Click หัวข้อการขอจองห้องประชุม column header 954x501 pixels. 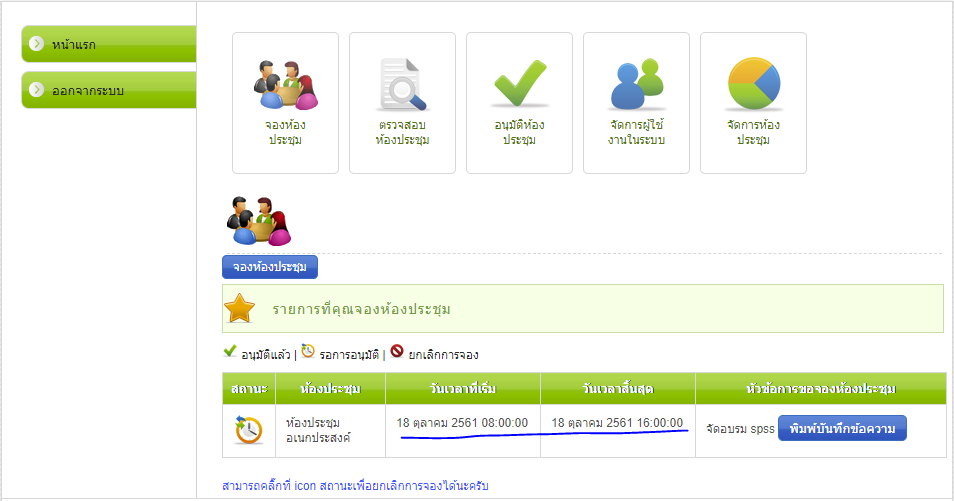[x=821, y=388]
